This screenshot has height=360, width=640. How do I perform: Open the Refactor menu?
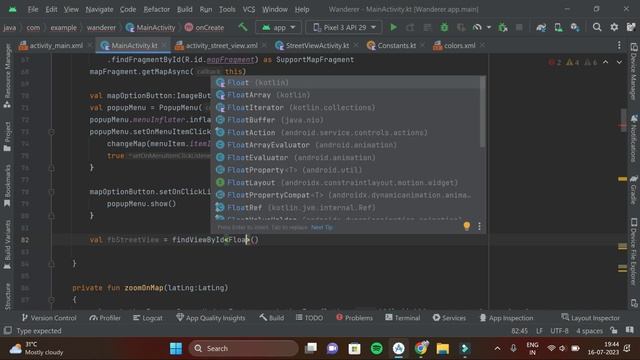click(x=156, y=9)
